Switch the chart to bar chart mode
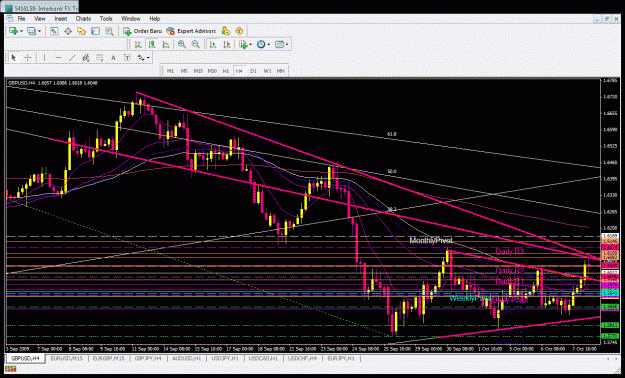This screenshot has height=378, width=625. (138, 45)
